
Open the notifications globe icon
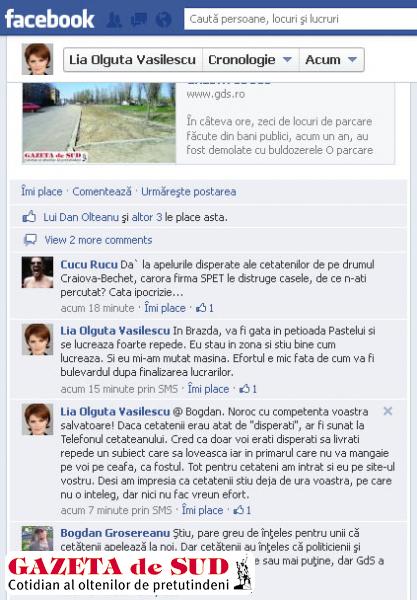[x=163, y=19]
